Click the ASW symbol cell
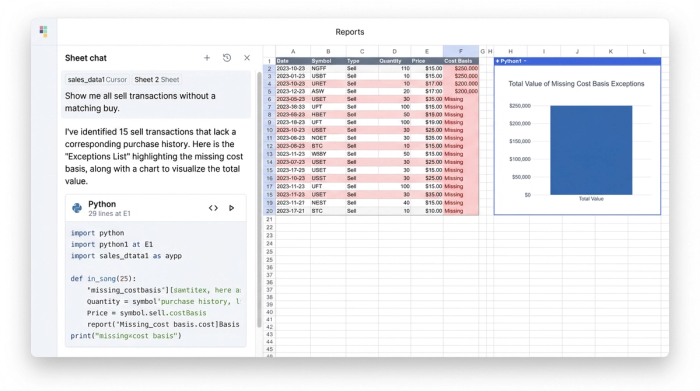The height and width of the screenshot is (391, 700). [x=328, y=91]
